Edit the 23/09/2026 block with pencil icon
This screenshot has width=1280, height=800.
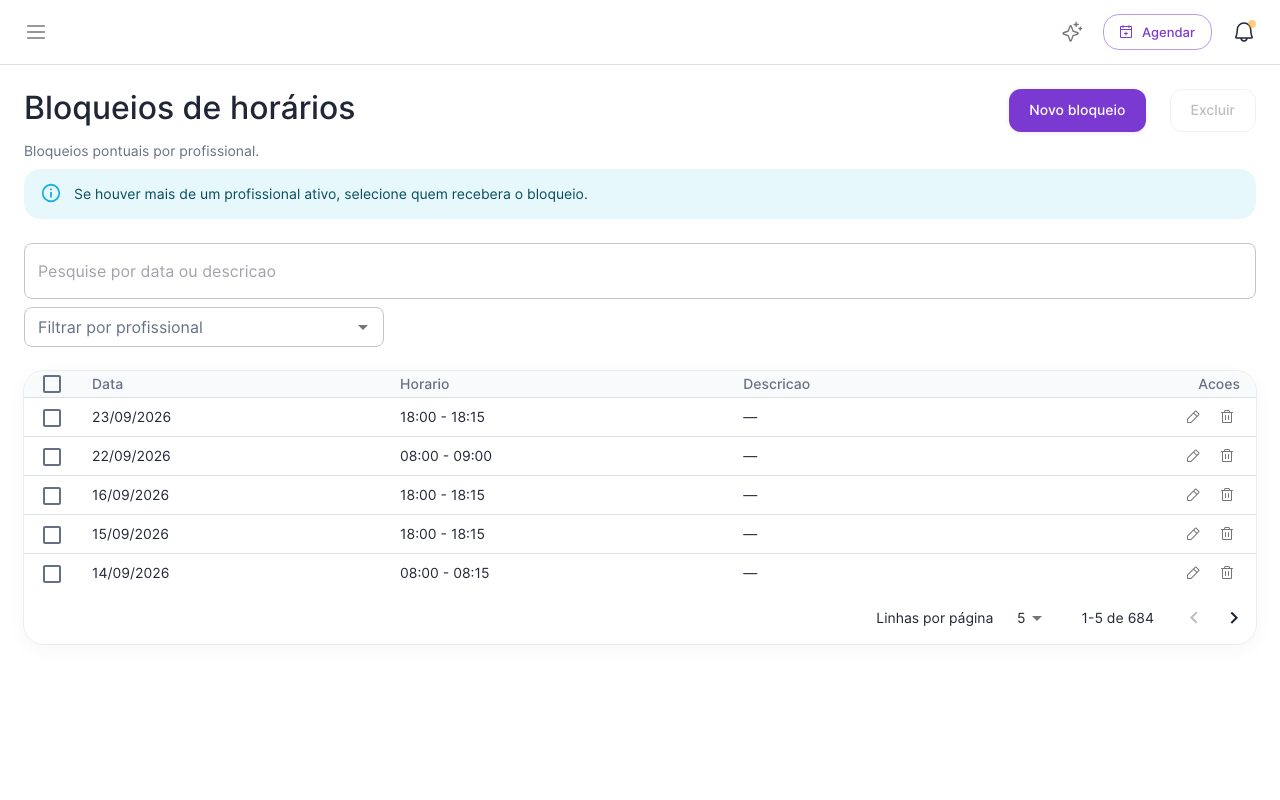pyautogui.click(x=1193, y=417)
